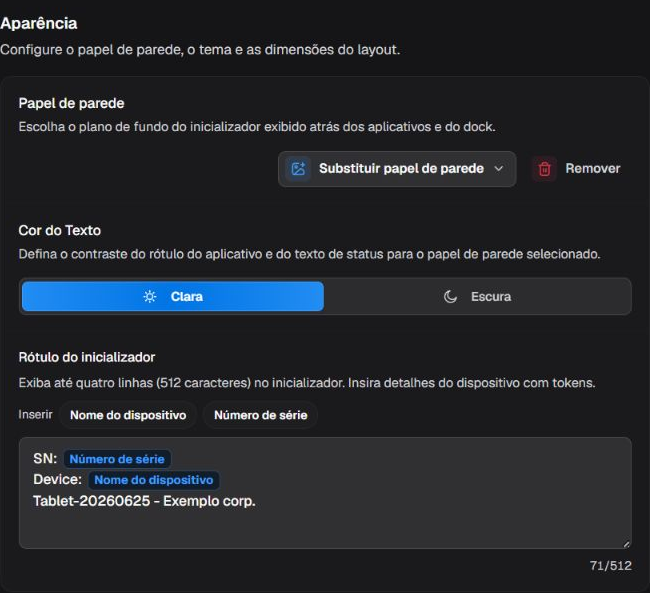Click the Nome do dispositivo token chip in the text area

153,480
